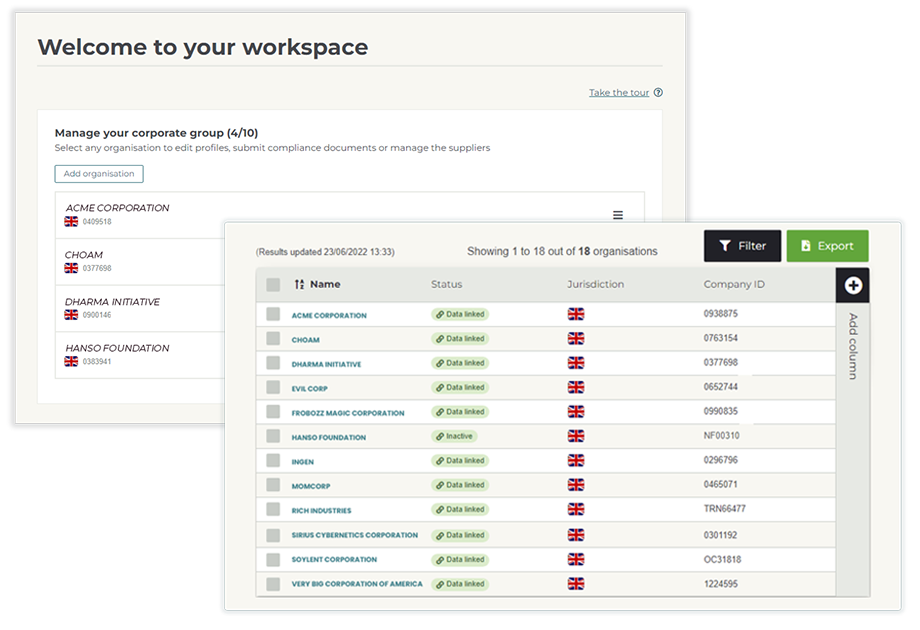Select the CHOAM row checkbox
The width and height of the screenshot is (920, 630).
click(273, 338)
